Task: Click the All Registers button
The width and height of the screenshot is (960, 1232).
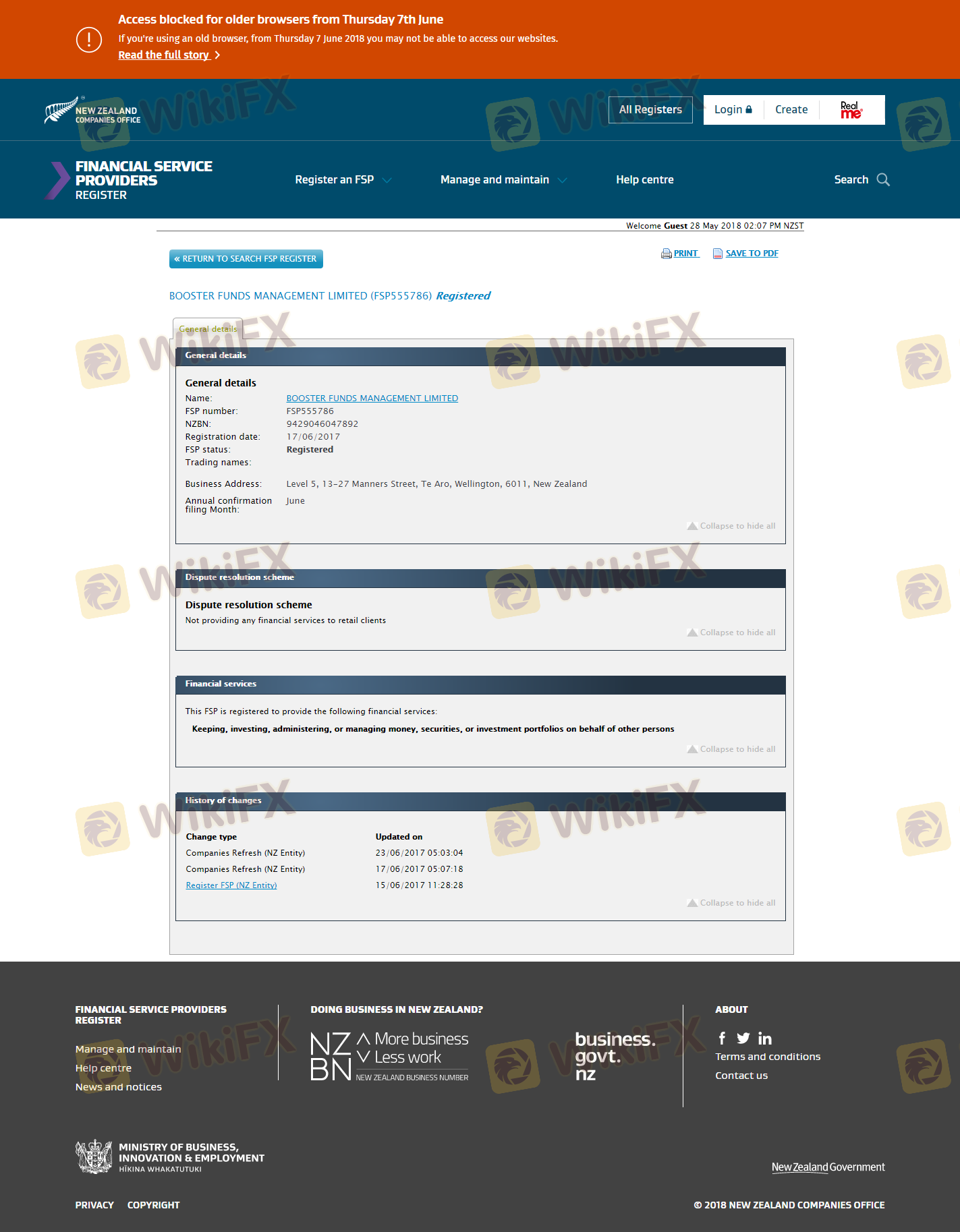Action: coord(650,110)
